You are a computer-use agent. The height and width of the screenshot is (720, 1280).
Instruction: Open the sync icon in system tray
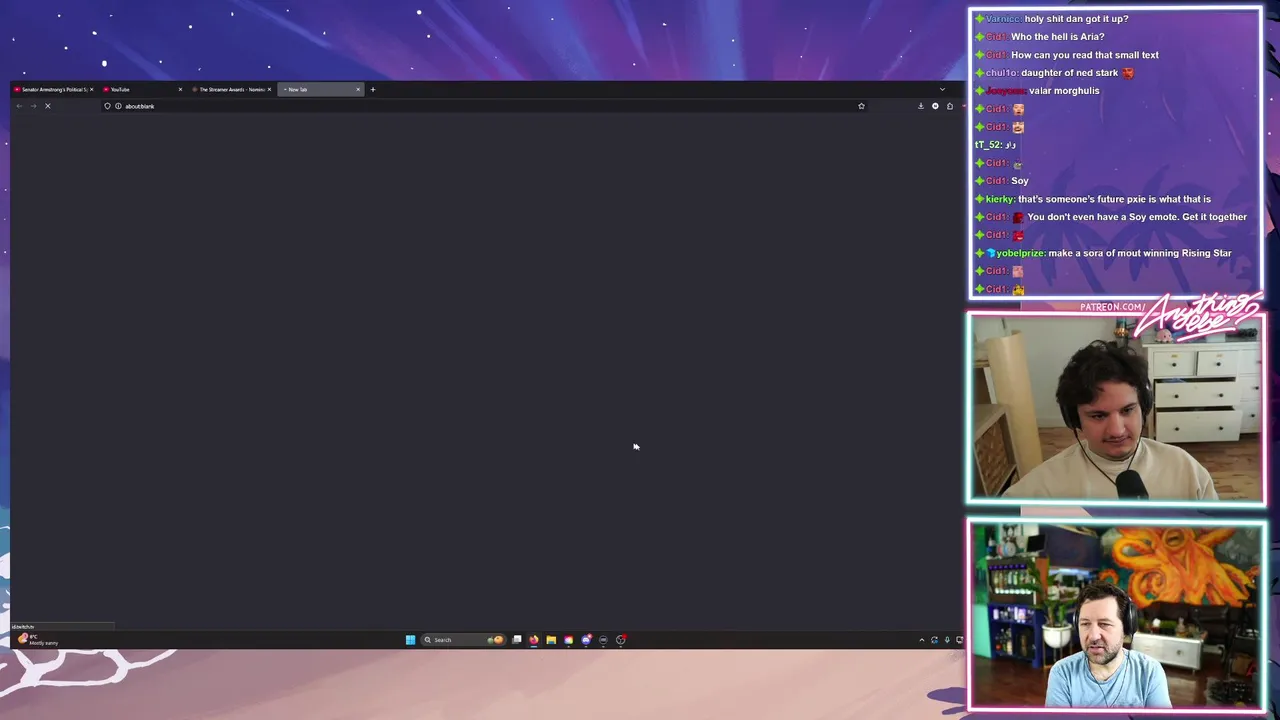click(934, 640)
